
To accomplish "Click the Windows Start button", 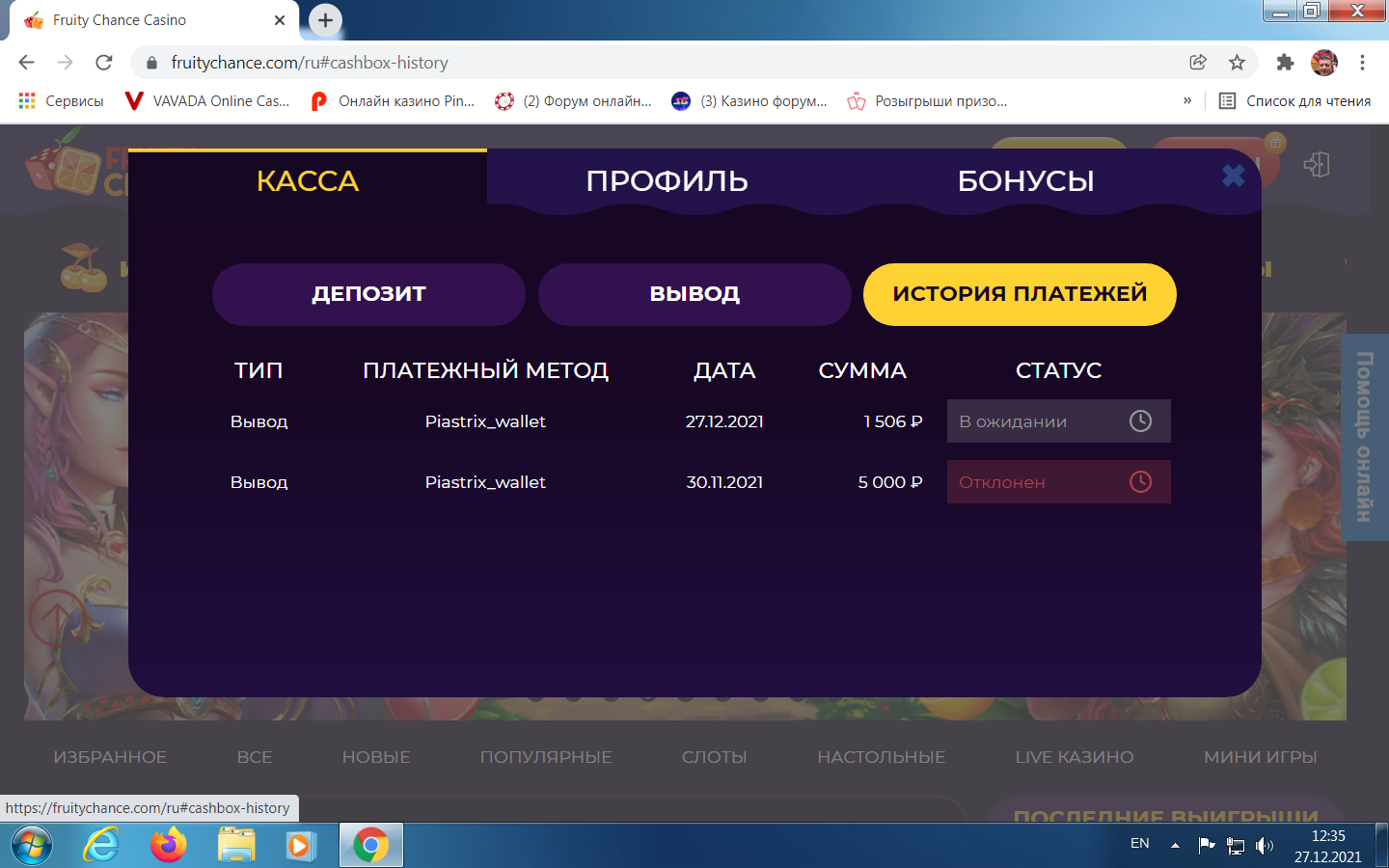I will coord(31,846).
